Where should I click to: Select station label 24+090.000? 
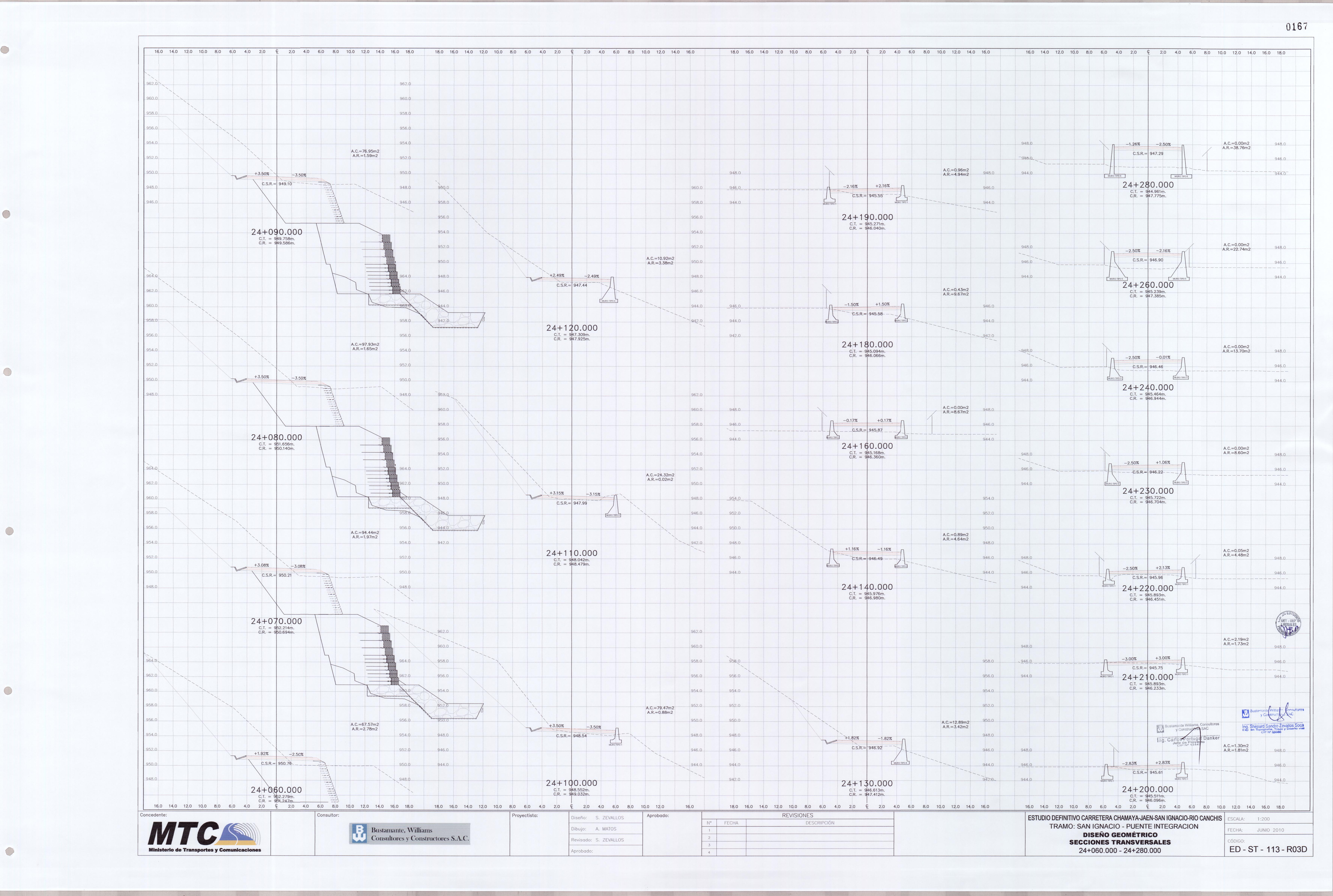pos(277,232)
